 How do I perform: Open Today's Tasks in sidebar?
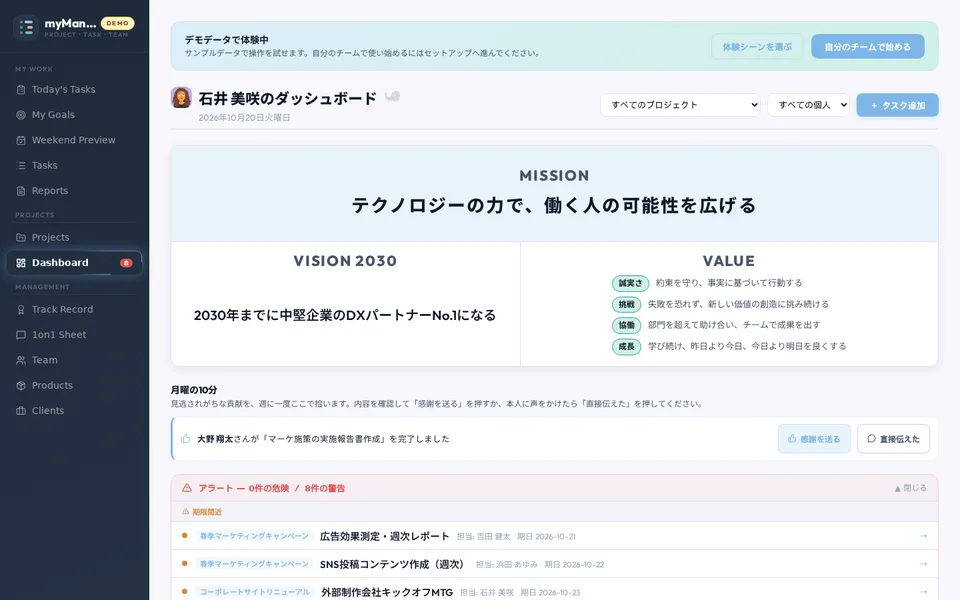coord(74,89)
